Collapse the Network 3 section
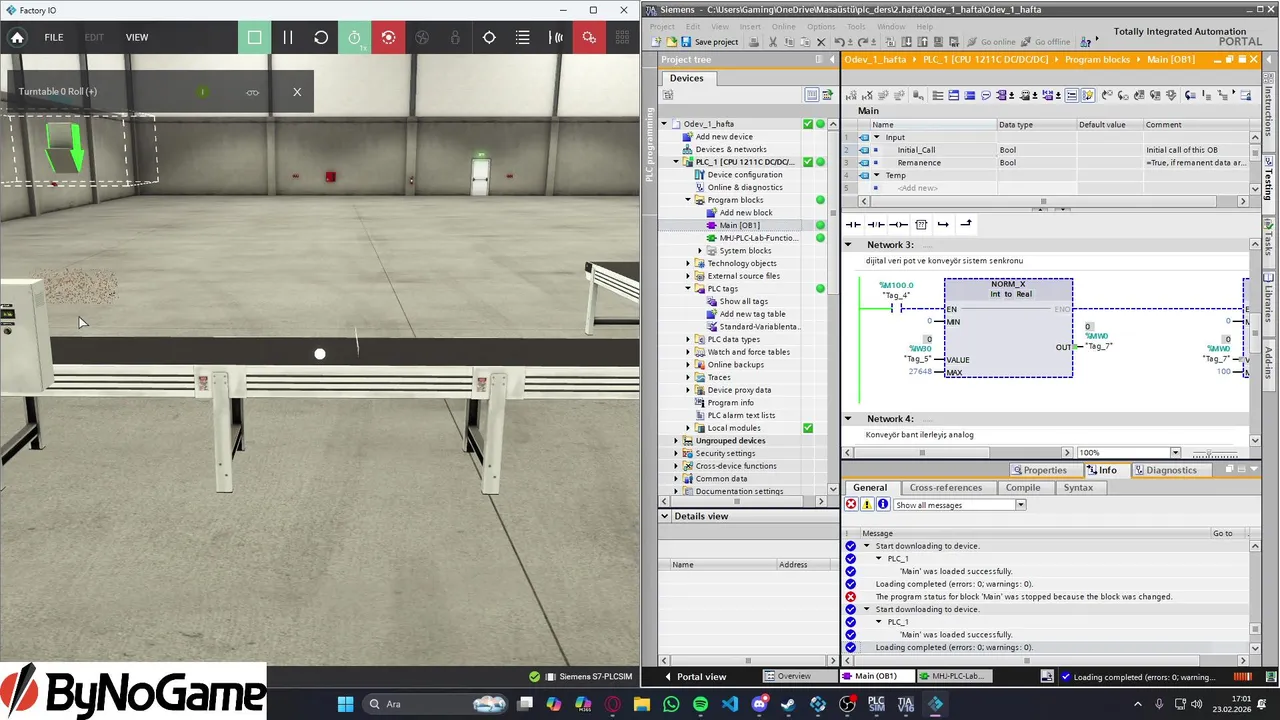This screenshot has height=720, width=1280. [849, 245]
